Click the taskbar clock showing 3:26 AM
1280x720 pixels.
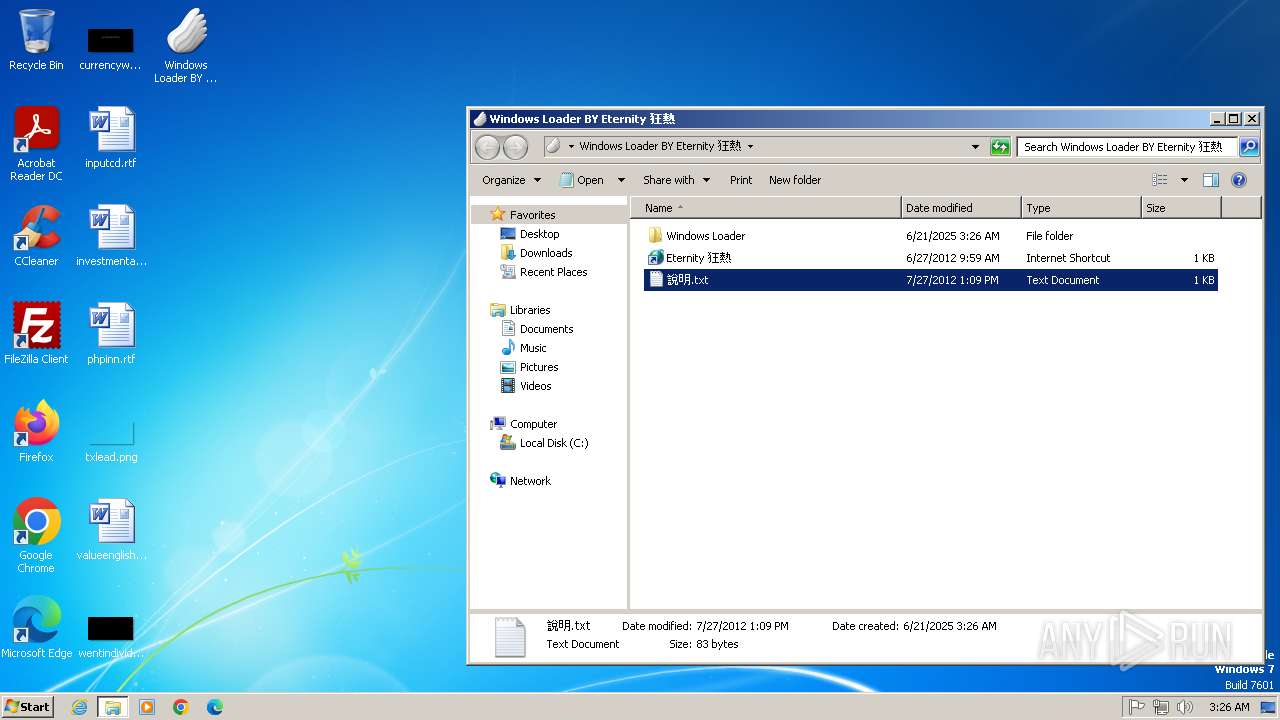click(1228, 707)
